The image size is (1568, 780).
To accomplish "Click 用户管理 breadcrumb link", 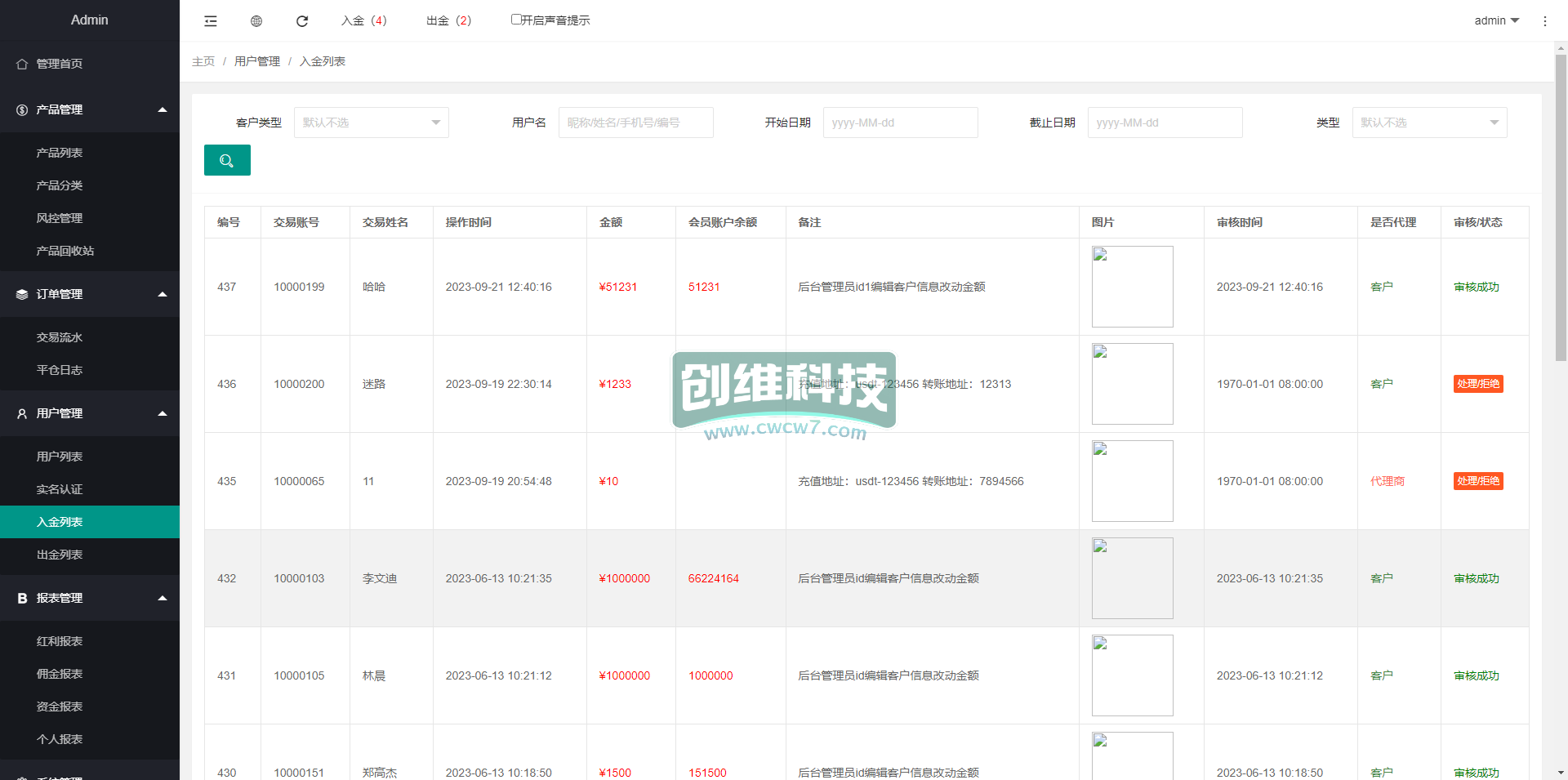I will 257,61.
